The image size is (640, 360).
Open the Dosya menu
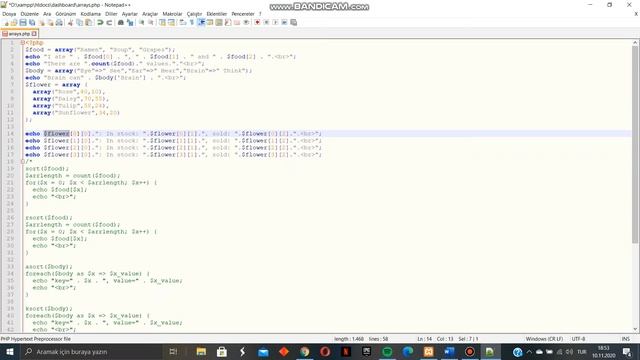(x=9, y=14)
